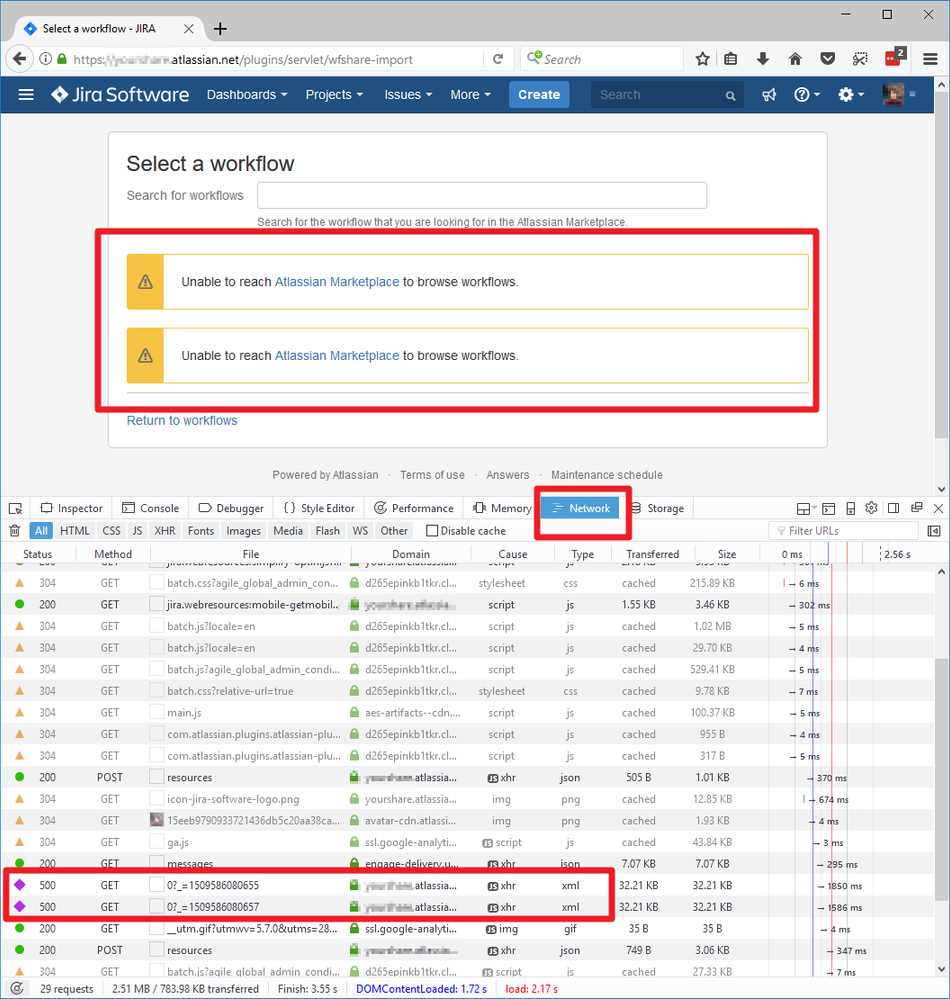
Task: Reload the page with the refresh icon
Action: [x=498, y=59]
